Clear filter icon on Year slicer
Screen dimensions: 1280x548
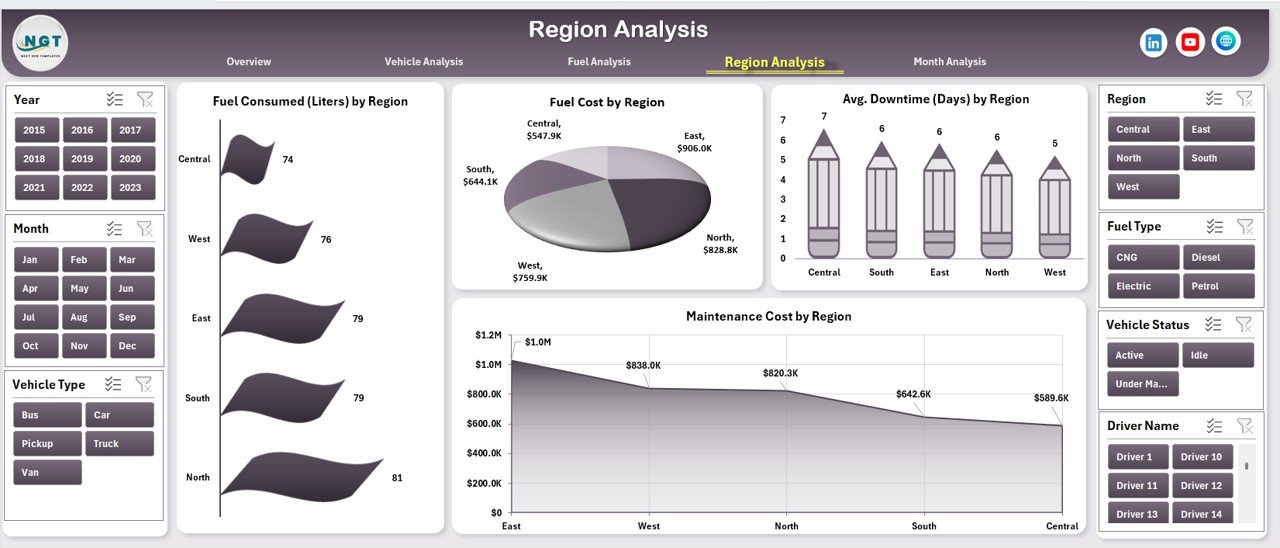(145, 99)
